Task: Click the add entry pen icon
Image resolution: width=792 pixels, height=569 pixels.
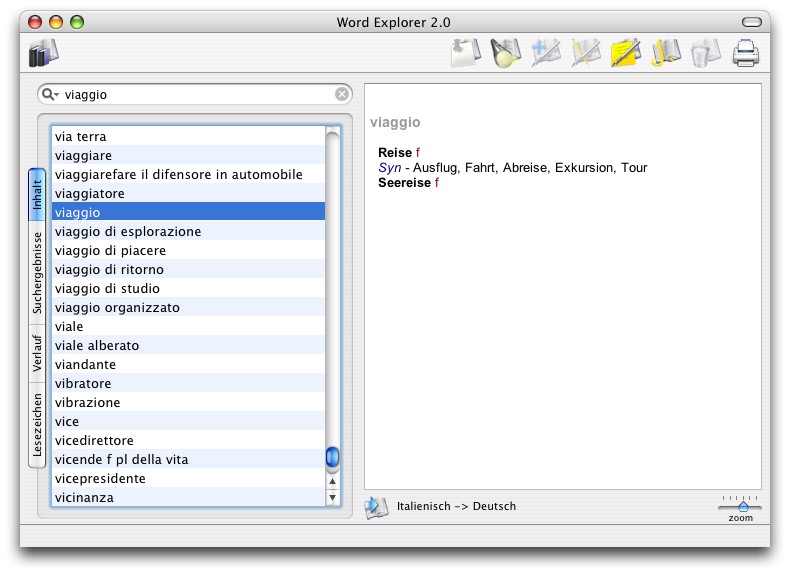Action: tap(546, 53)
